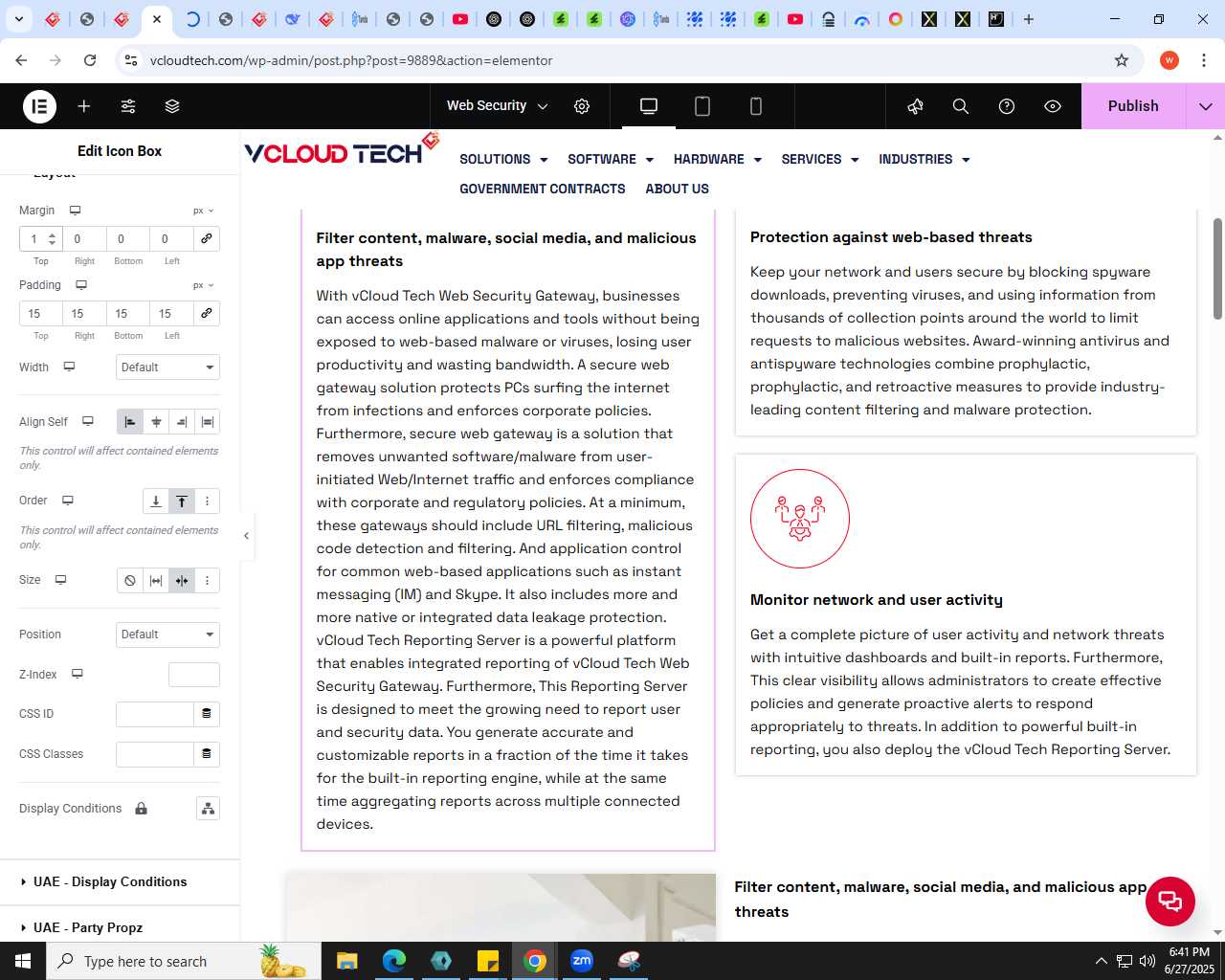Image resolution: width=1225 pixels, height=980 pixels.
Task: Choose custom Order three-dots icon
Action: [208, 501]
